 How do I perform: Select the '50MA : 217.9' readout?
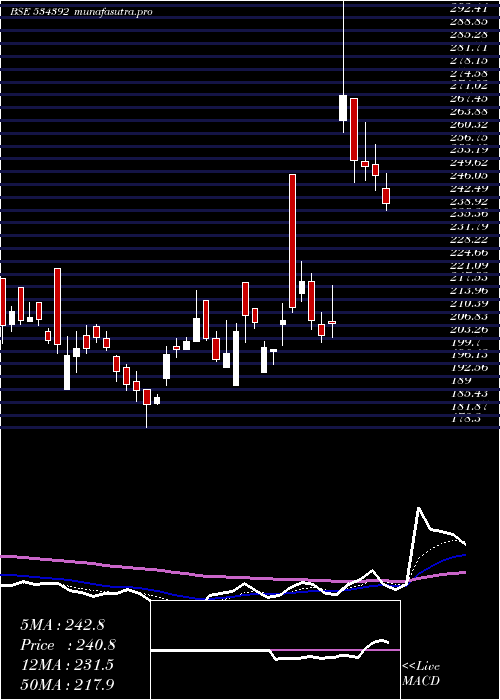coord(68,685)
